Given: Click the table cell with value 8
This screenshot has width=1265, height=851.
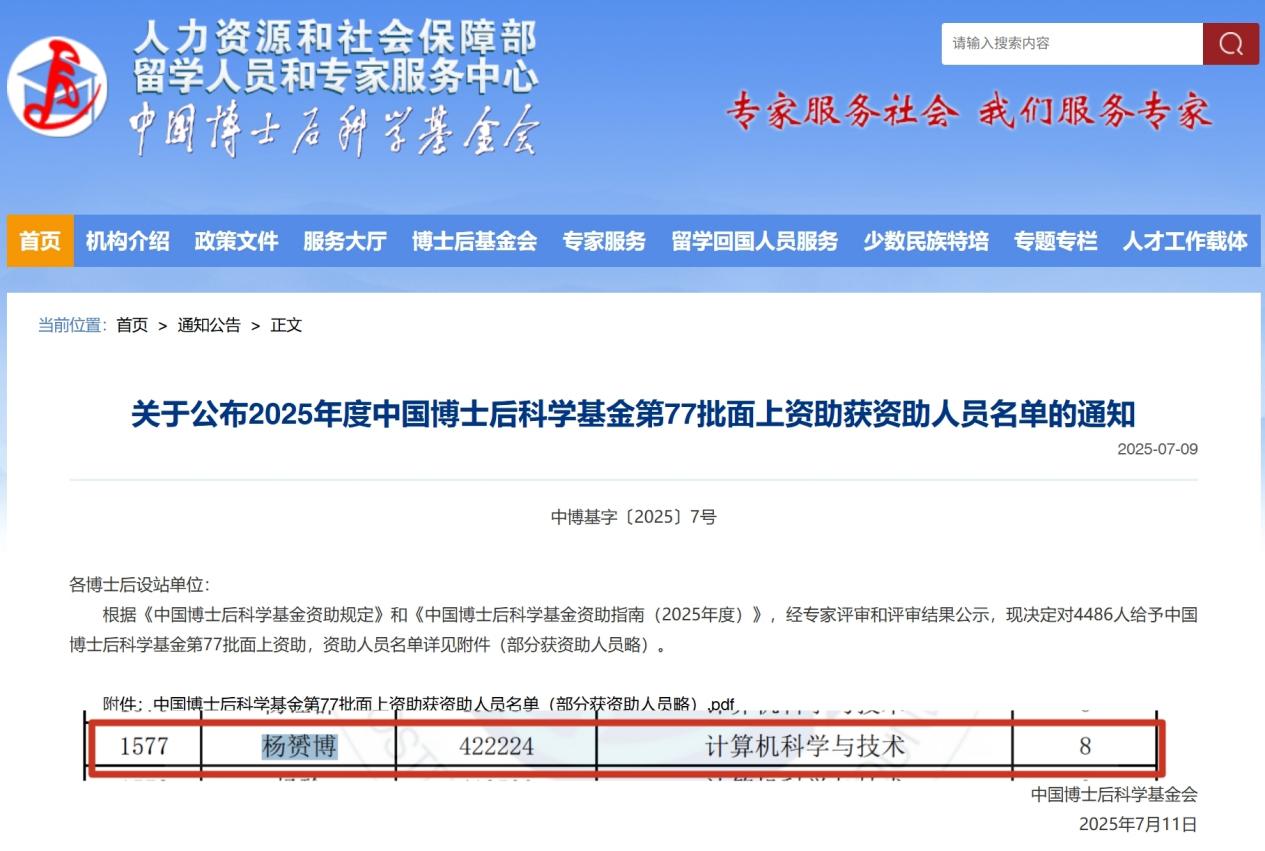Looking at the screenshot, I should pyautogui.click(x=1085, y=746).
